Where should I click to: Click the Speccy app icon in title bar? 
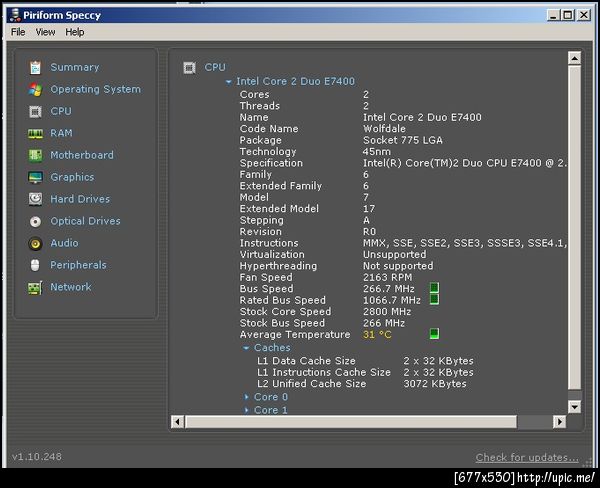15,15
